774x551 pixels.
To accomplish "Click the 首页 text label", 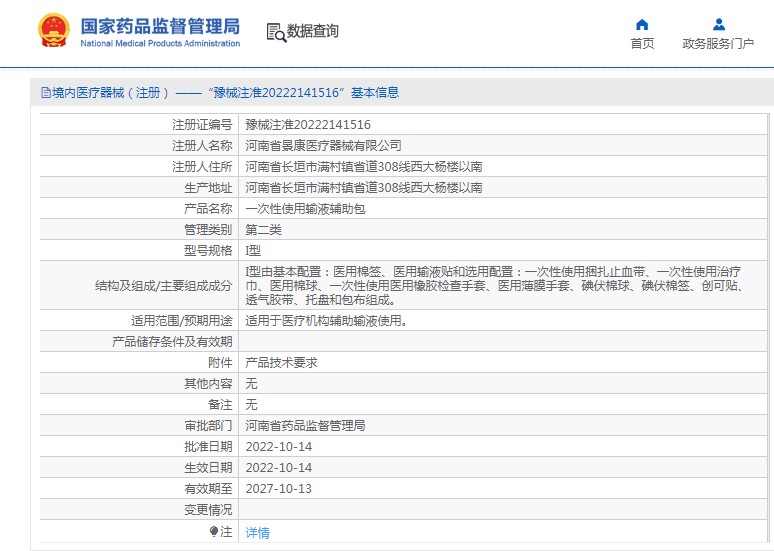I will 642,44.
